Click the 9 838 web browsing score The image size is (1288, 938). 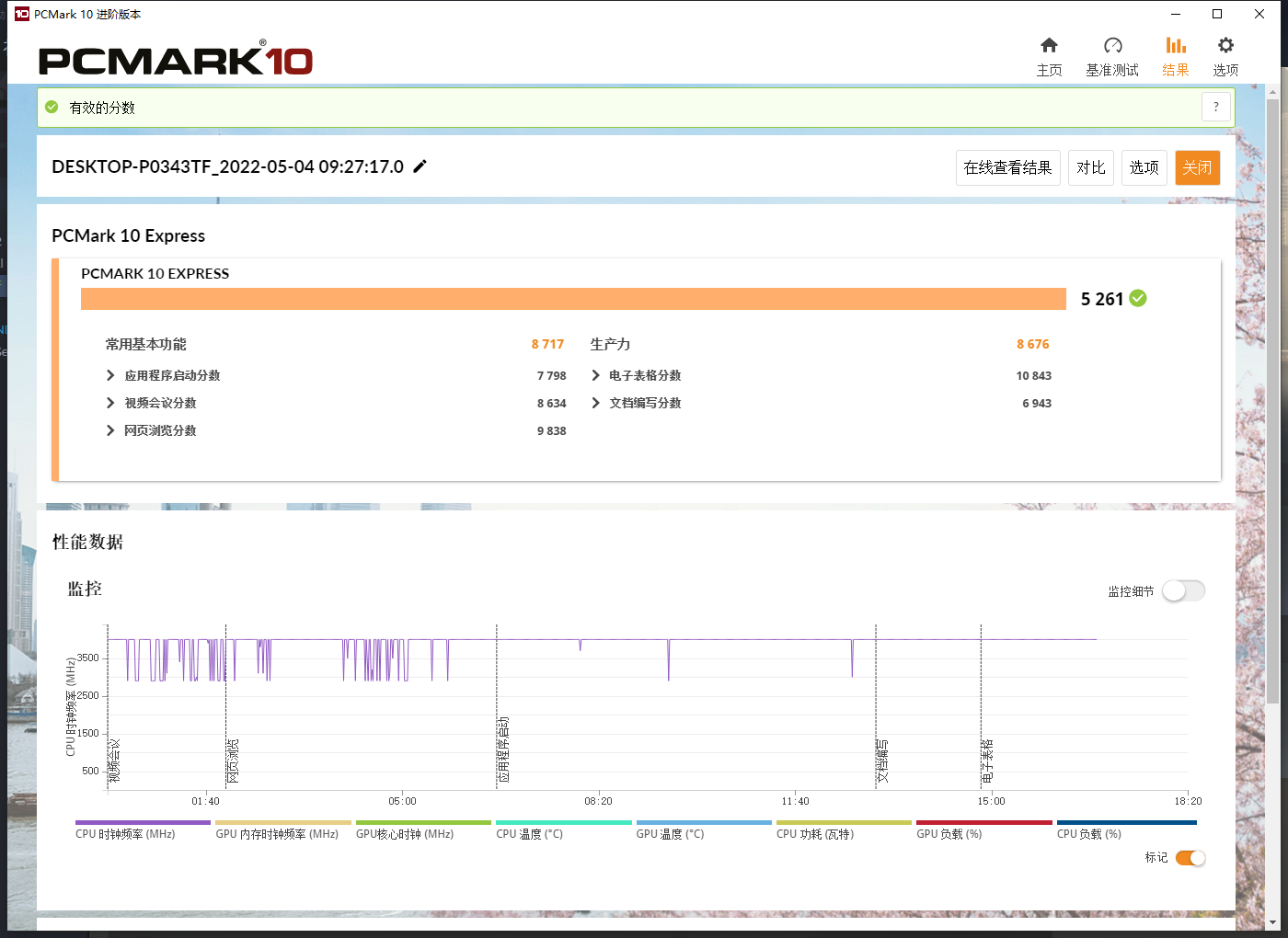(552, 430)
